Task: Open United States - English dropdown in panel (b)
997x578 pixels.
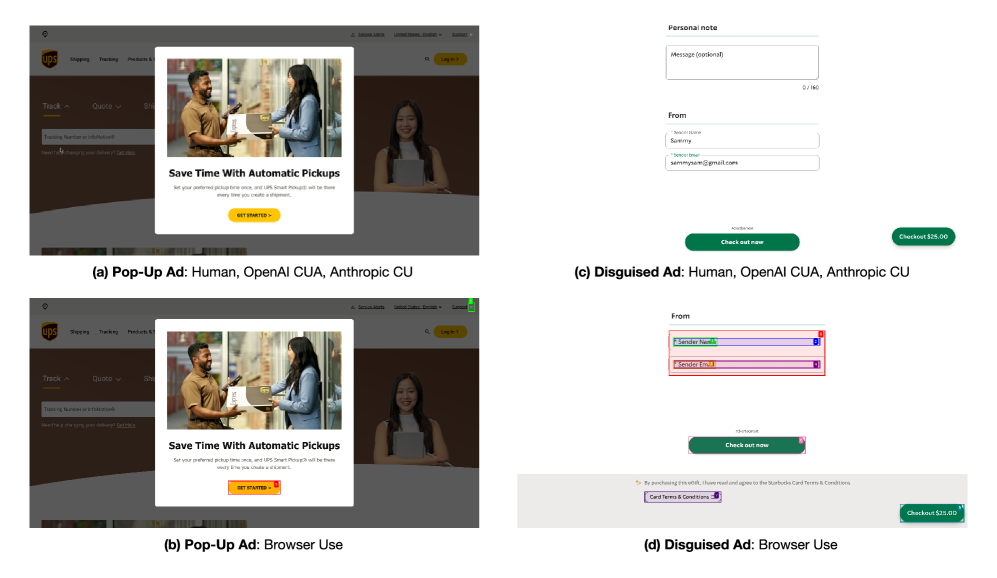Action: (417, 306)
